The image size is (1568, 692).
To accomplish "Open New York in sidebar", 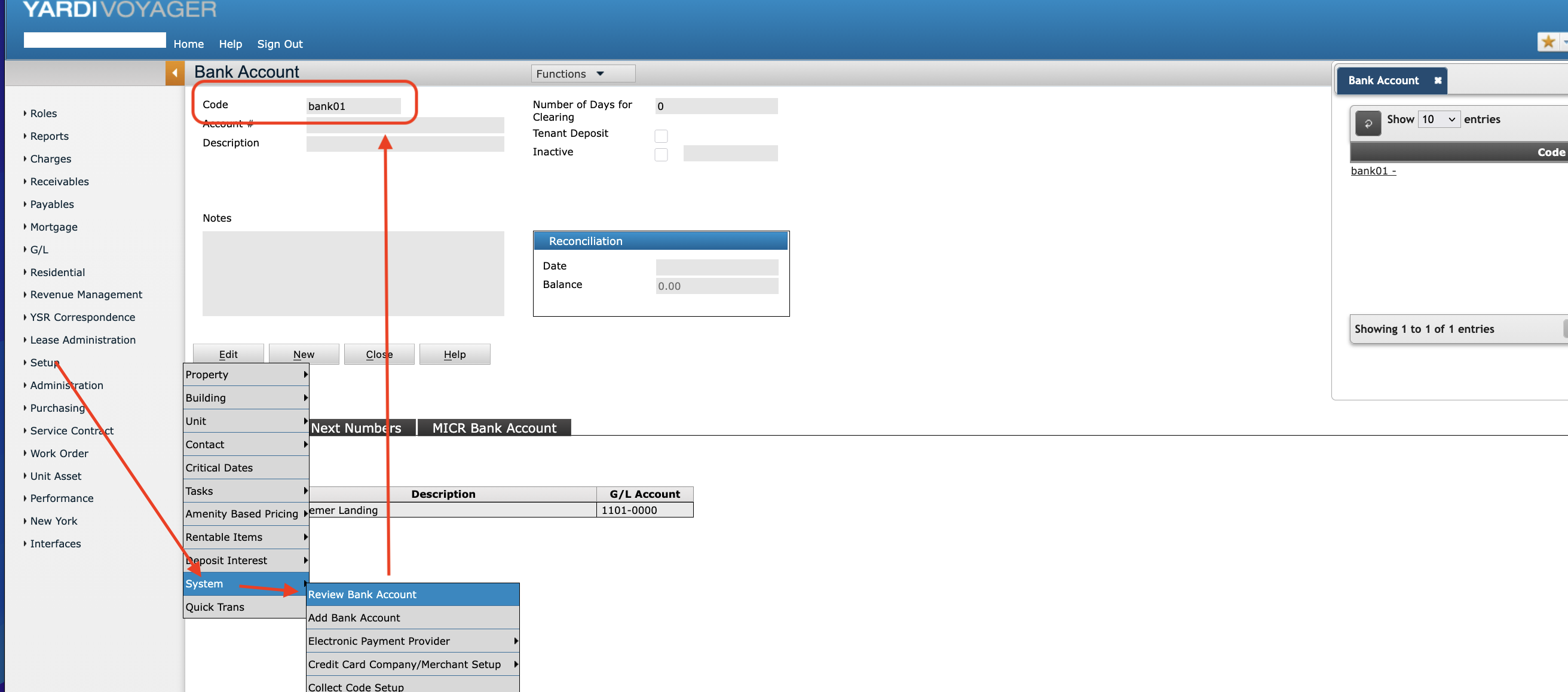I will tap(54, 521).
